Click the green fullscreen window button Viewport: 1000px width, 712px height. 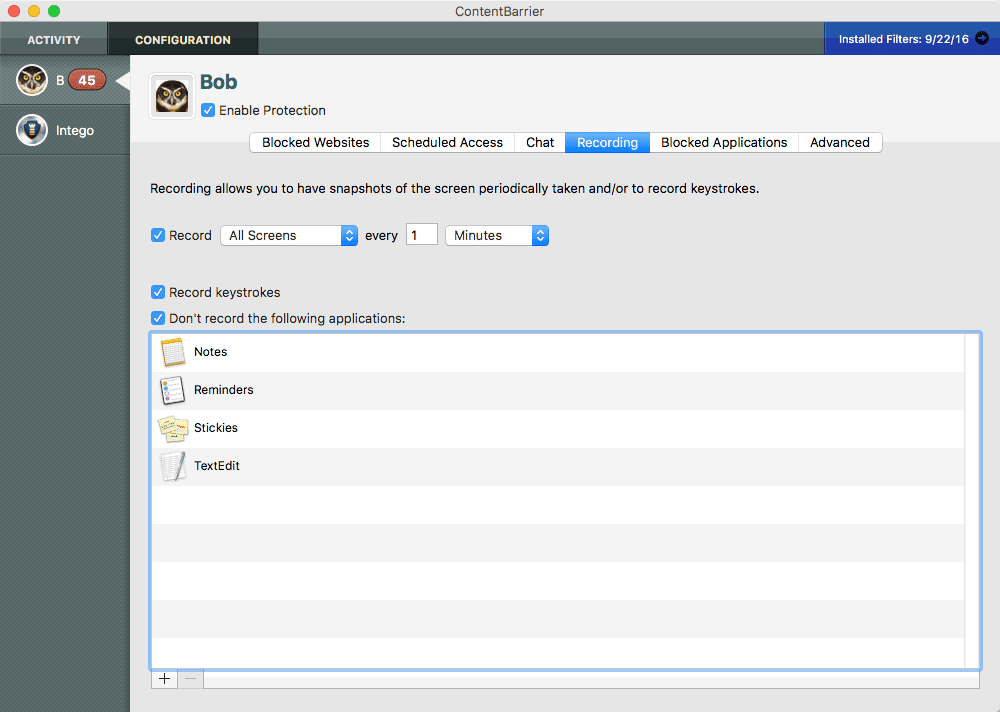point(54,11)
